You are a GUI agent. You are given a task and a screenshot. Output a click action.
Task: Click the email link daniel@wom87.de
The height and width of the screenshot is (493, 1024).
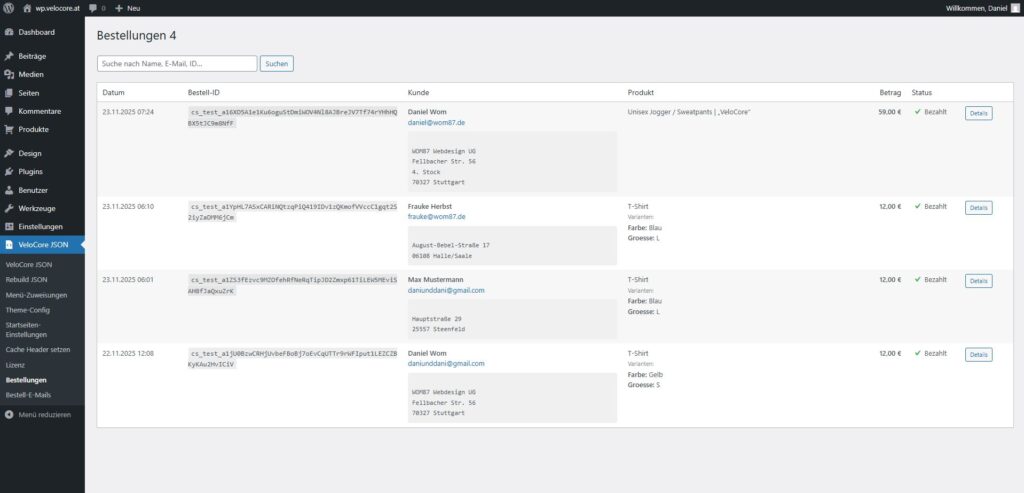(436, 122)
